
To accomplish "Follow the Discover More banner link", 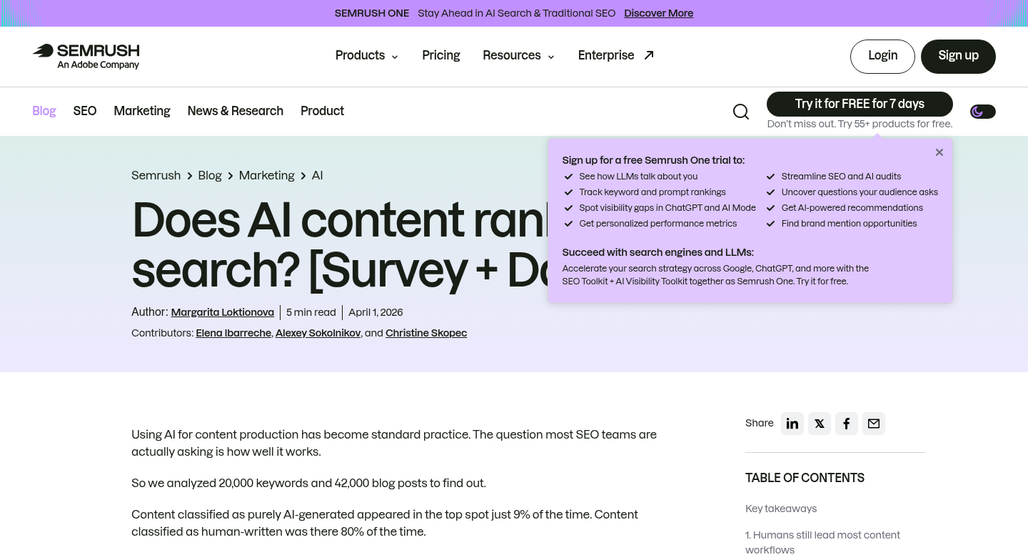I will click(x=658, y=13).
